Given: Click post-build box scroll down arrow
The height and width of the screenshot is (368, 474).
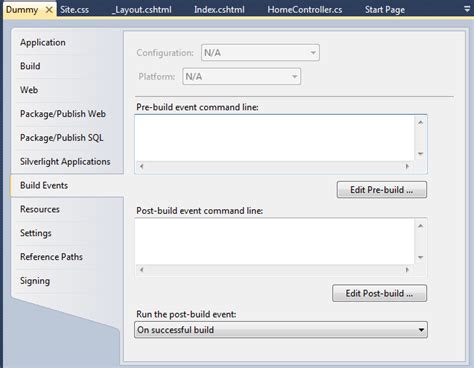Looking at the screenshot, I should coord(421,257).
